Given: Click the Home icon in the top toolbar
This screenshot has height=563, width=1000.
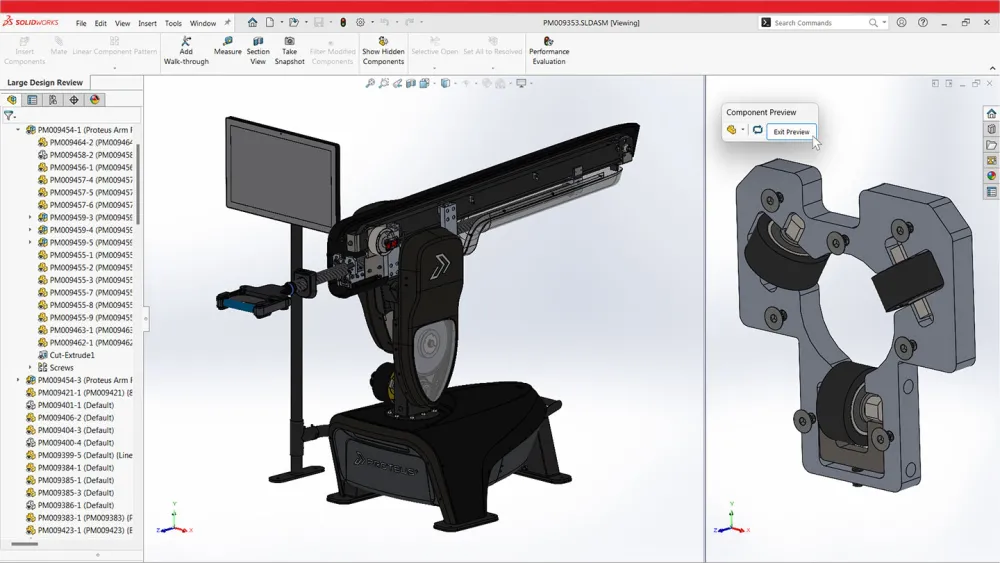Looking at the screenshot, I should pos(253,22).
